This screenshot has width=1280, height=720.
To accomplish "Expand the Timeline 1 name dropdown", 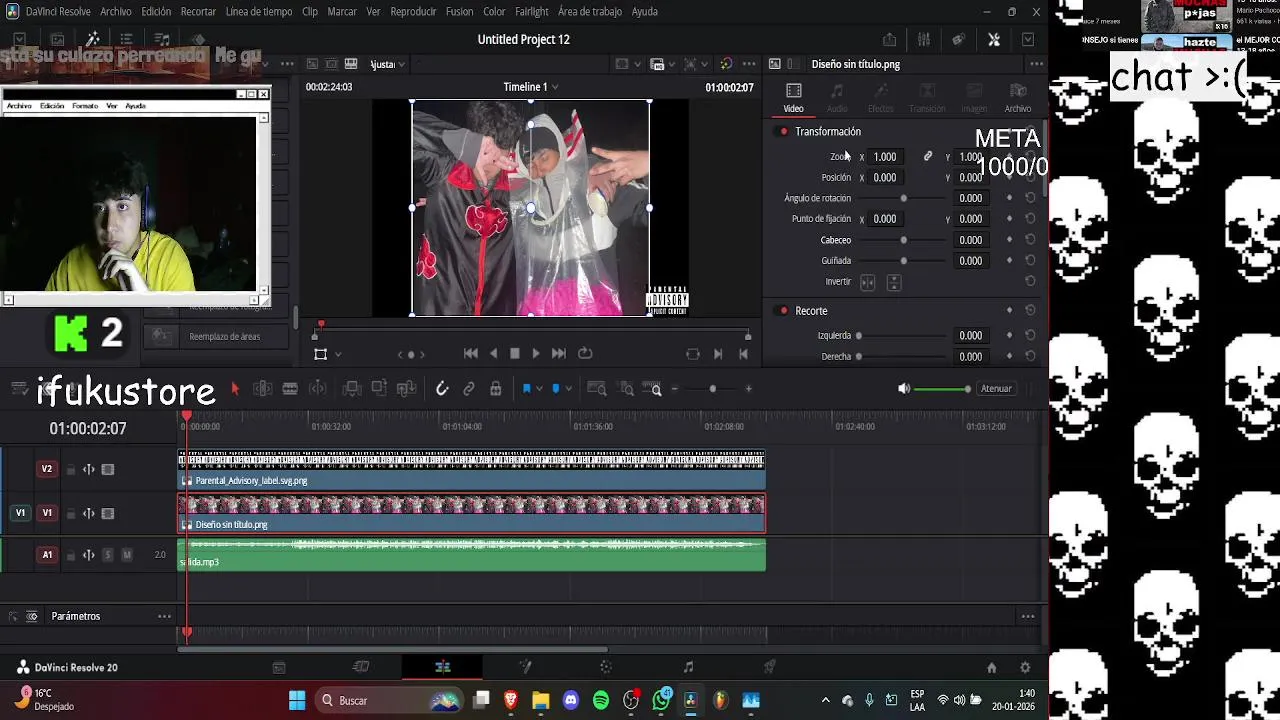I will pyautogui.click(x=555, y=87).
